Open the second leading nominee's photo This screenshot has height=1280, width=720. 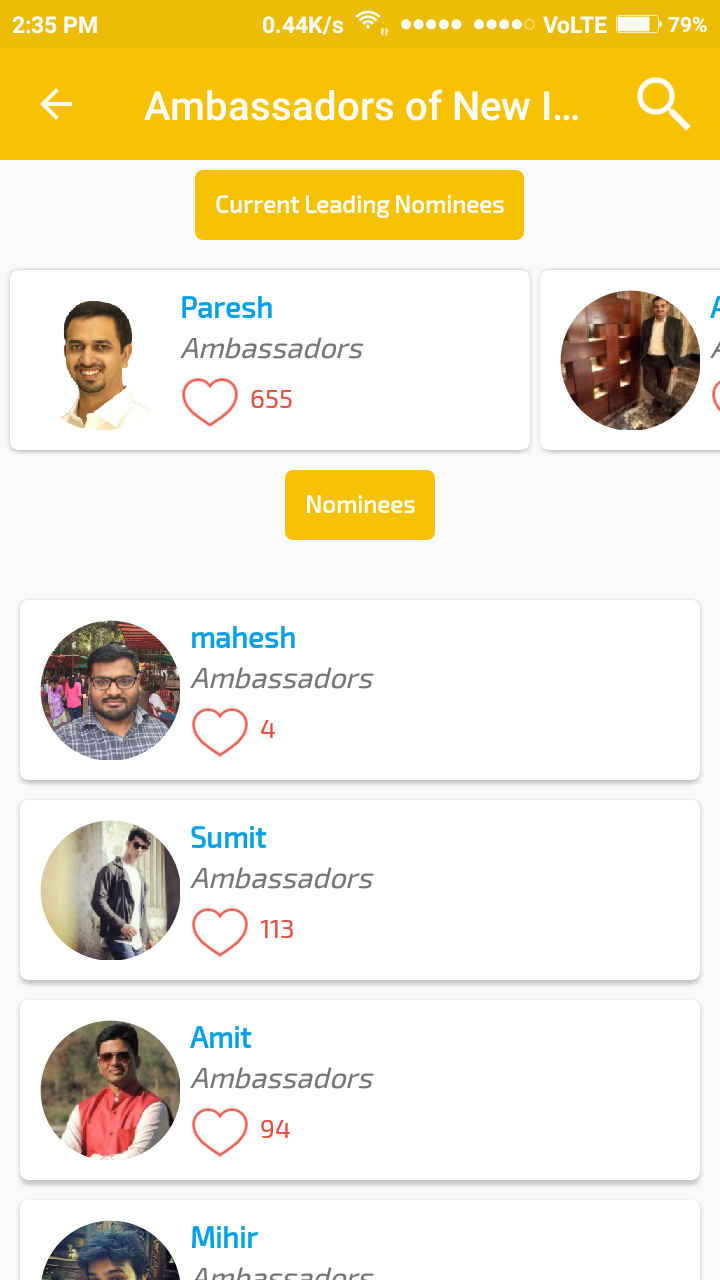coord(630,360)
